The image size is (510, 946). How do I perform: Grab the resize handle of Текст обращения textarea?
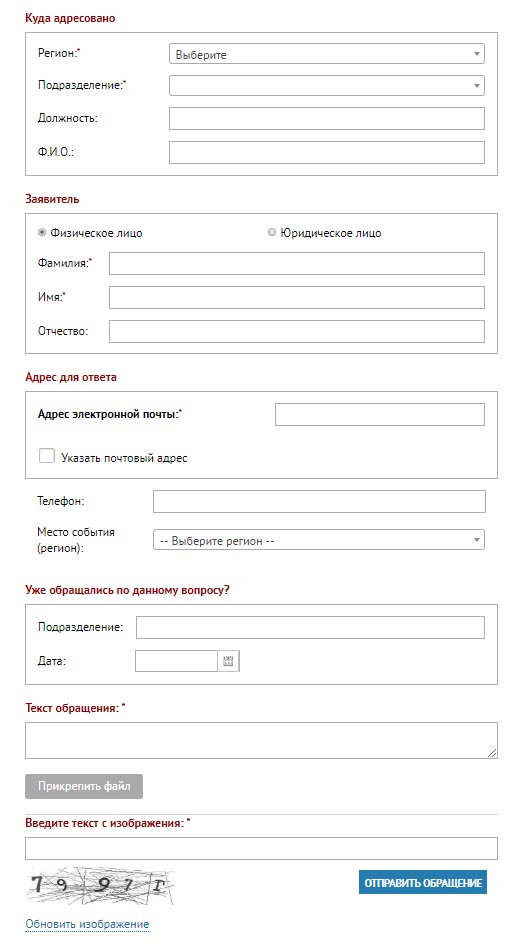[x=492, y=752]
